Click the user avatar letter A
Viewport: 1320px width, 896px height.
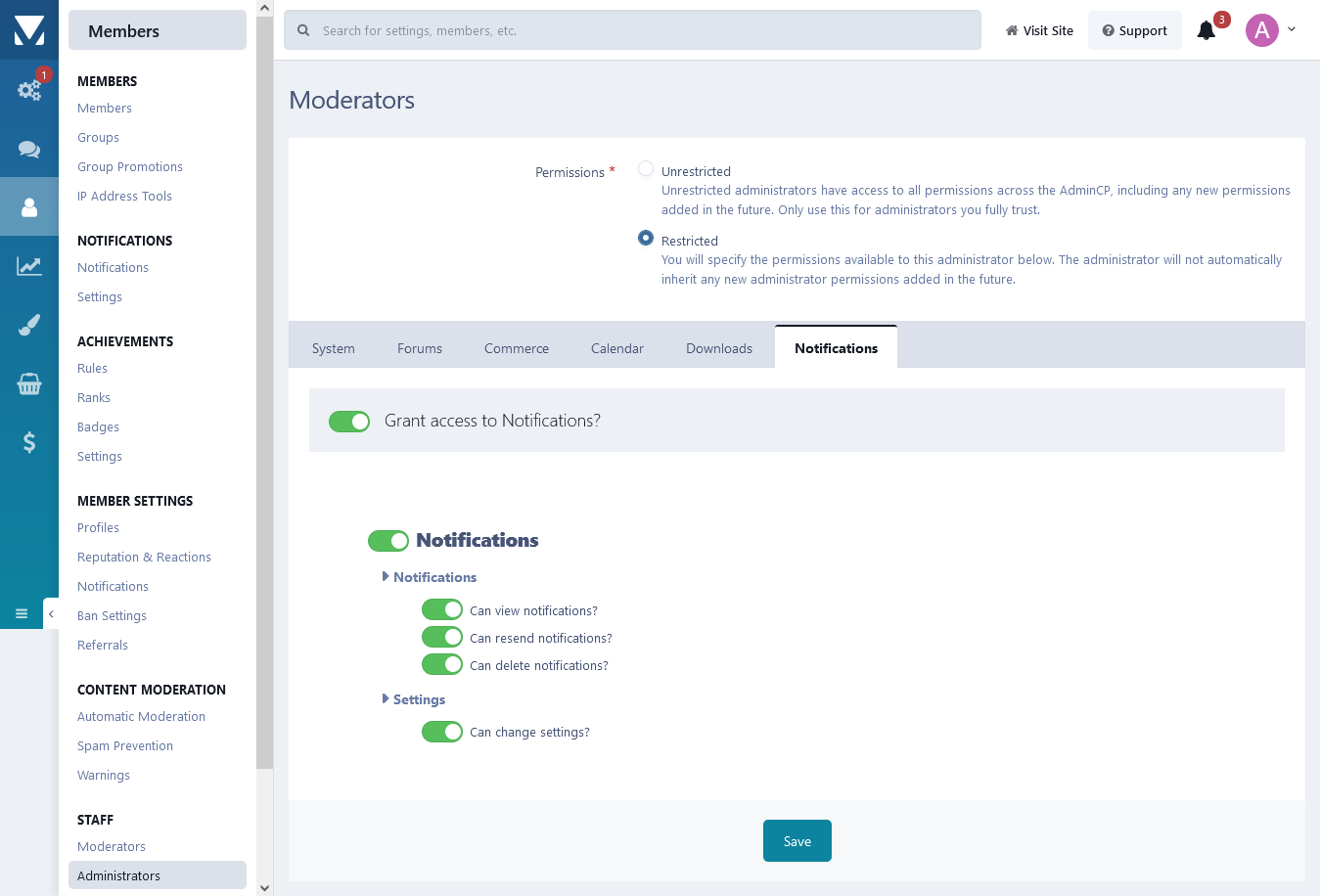tap(1262, 30)
